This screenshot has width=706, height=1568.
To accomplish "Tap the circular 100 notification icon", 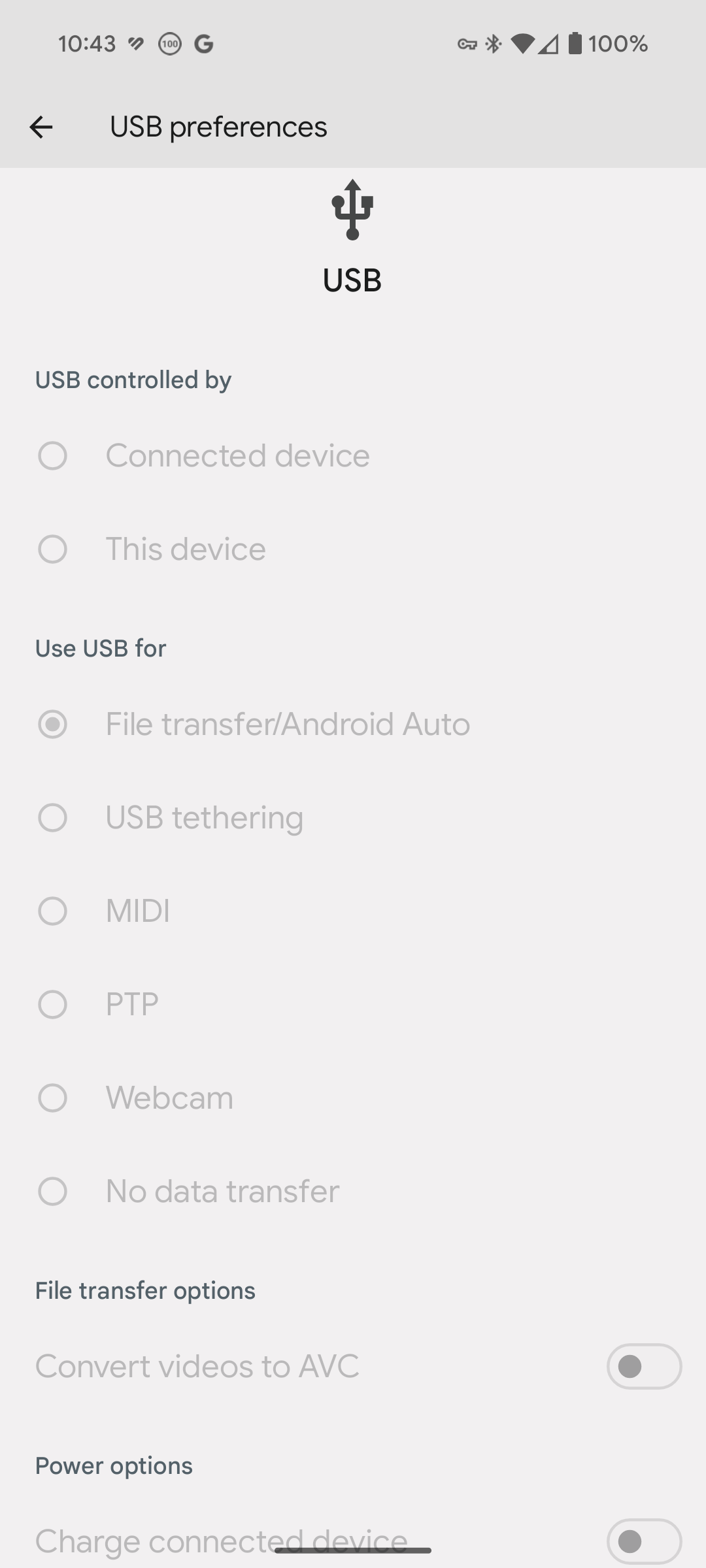I will (170, 44).
